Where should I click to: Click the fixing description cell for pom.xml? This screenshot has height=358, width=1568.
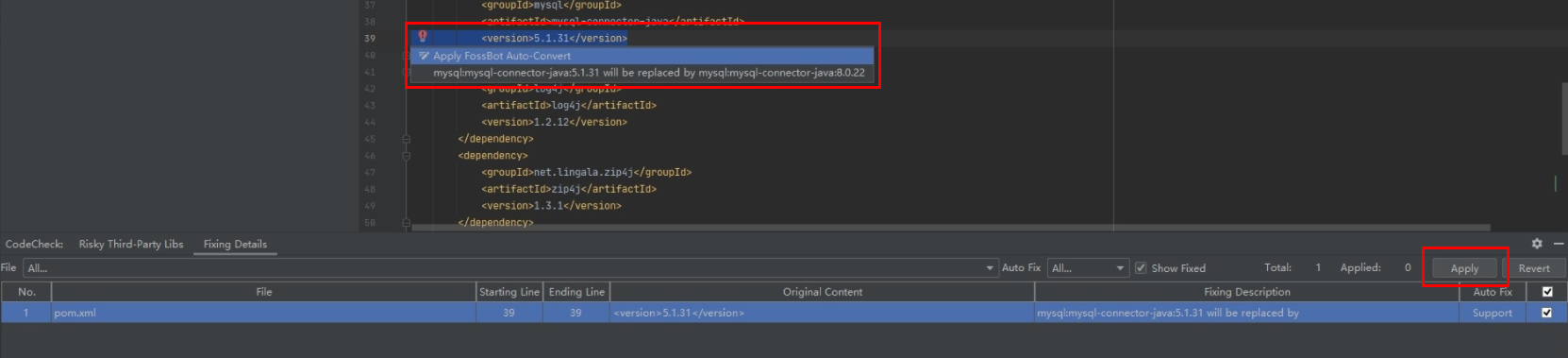(x=1247, y=313)
